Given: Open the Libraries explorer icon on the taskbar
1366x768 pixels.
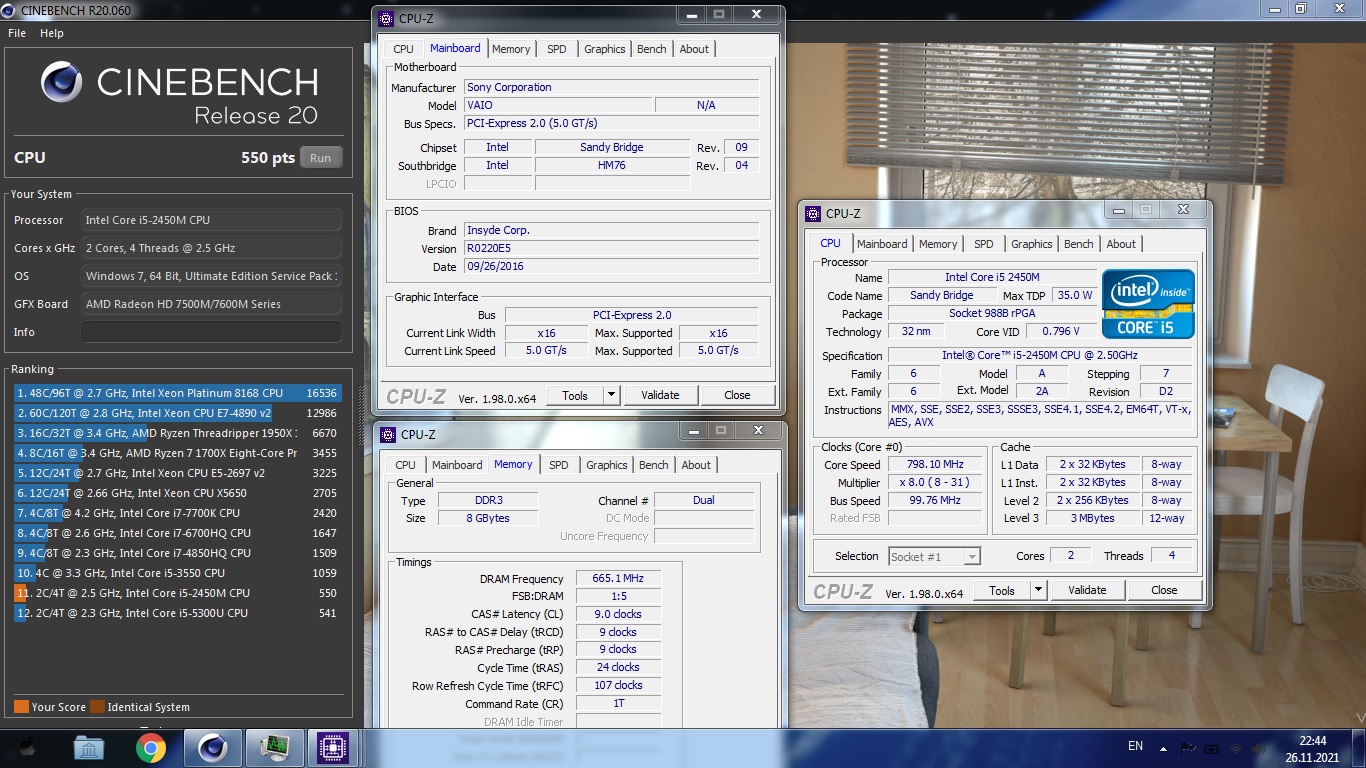Looking at the screenshot, I should (89, 748).
